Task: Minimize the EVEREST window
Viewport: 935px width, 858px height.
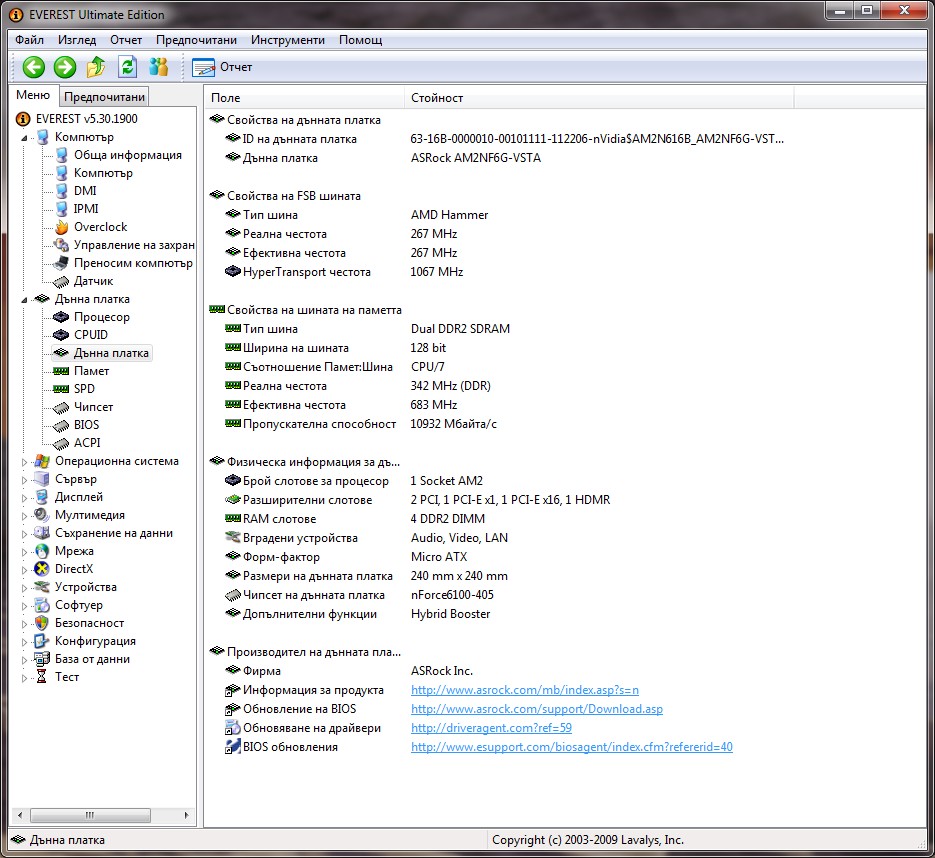Action: tap(840, 11)
